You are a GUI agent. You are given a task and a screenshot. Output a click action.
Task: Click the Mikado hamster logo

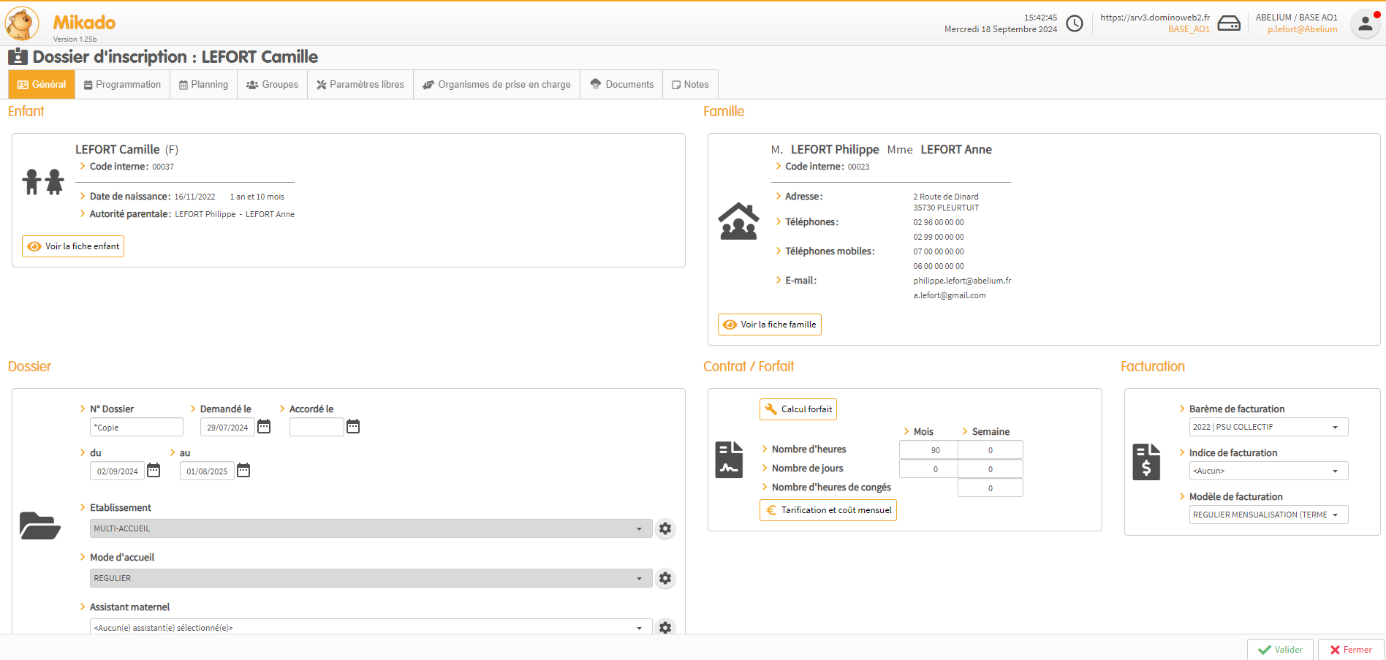pos(23,23)
